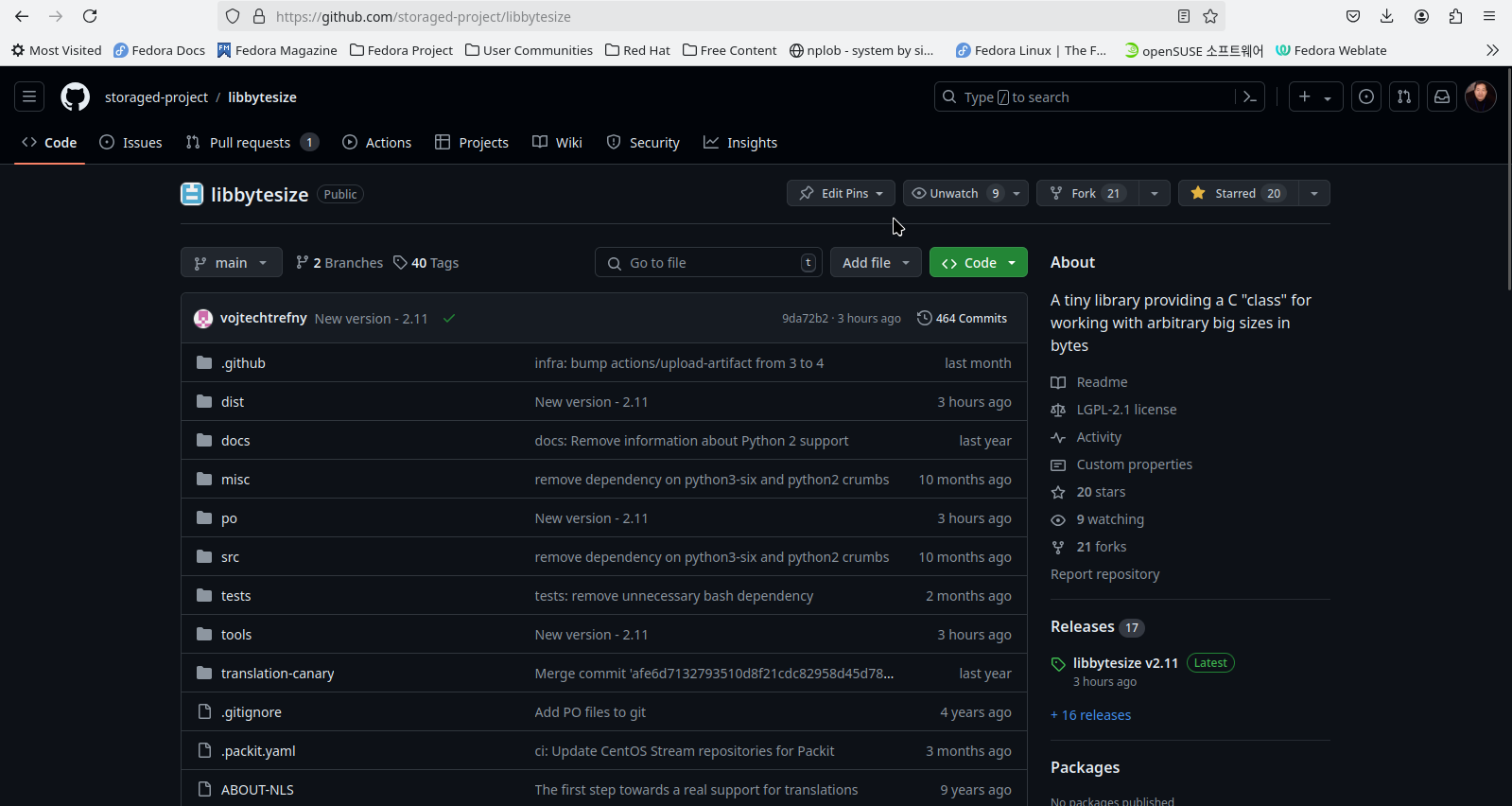Image resolution: width=1512 pixels, height=806 pixels.
Task: View 40 Tags
Action: pyautogui.click(x=426, y=263)
